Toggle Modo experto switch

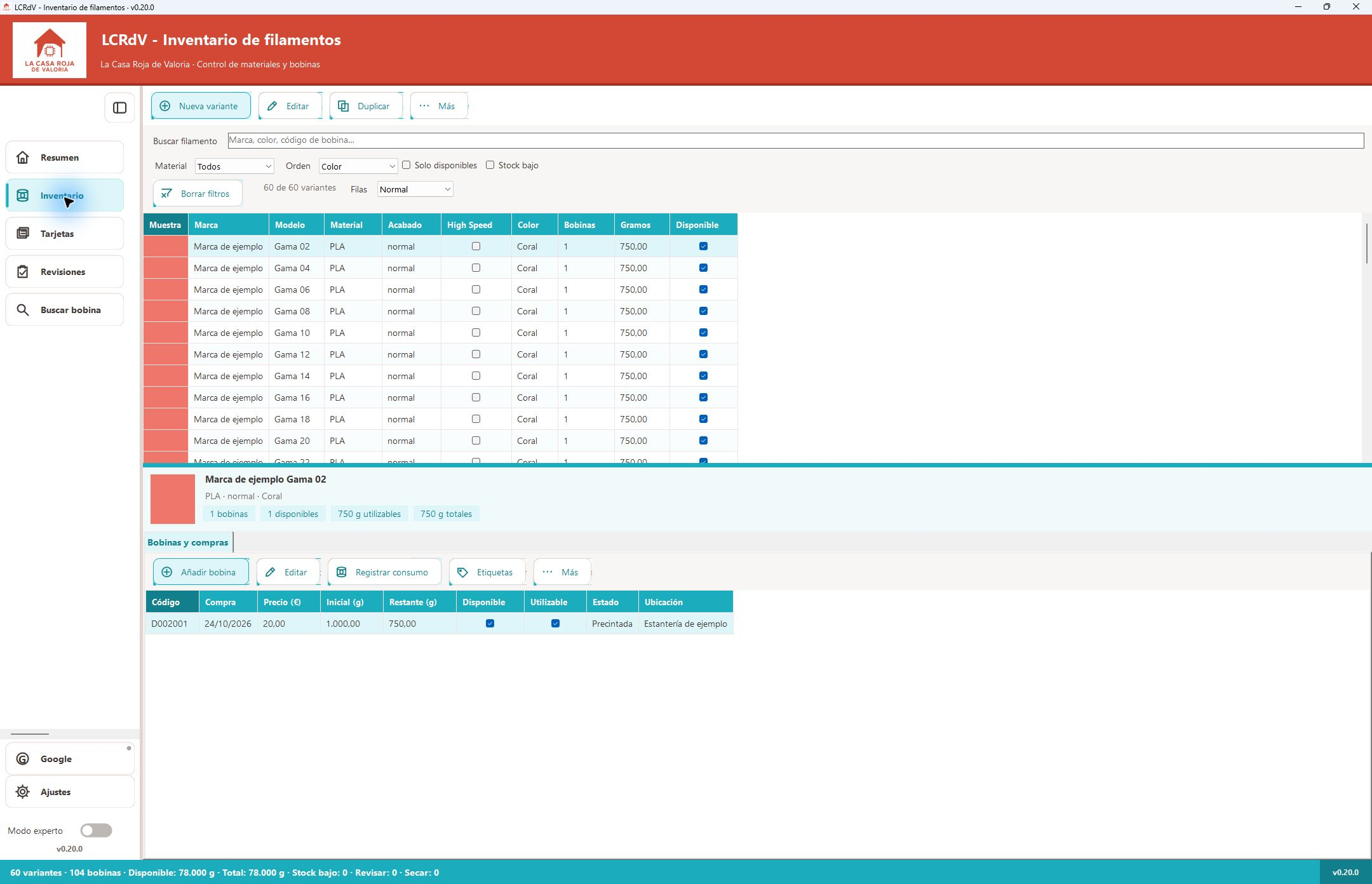97,831
